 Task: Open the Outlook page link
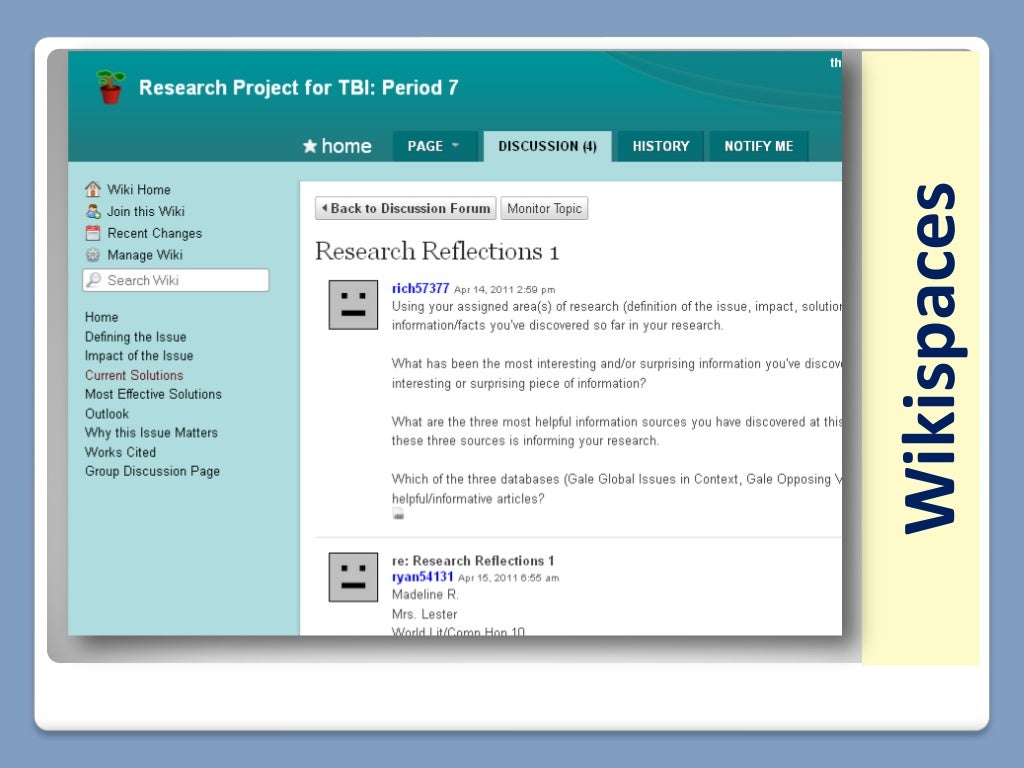click(x=106, y=413)
